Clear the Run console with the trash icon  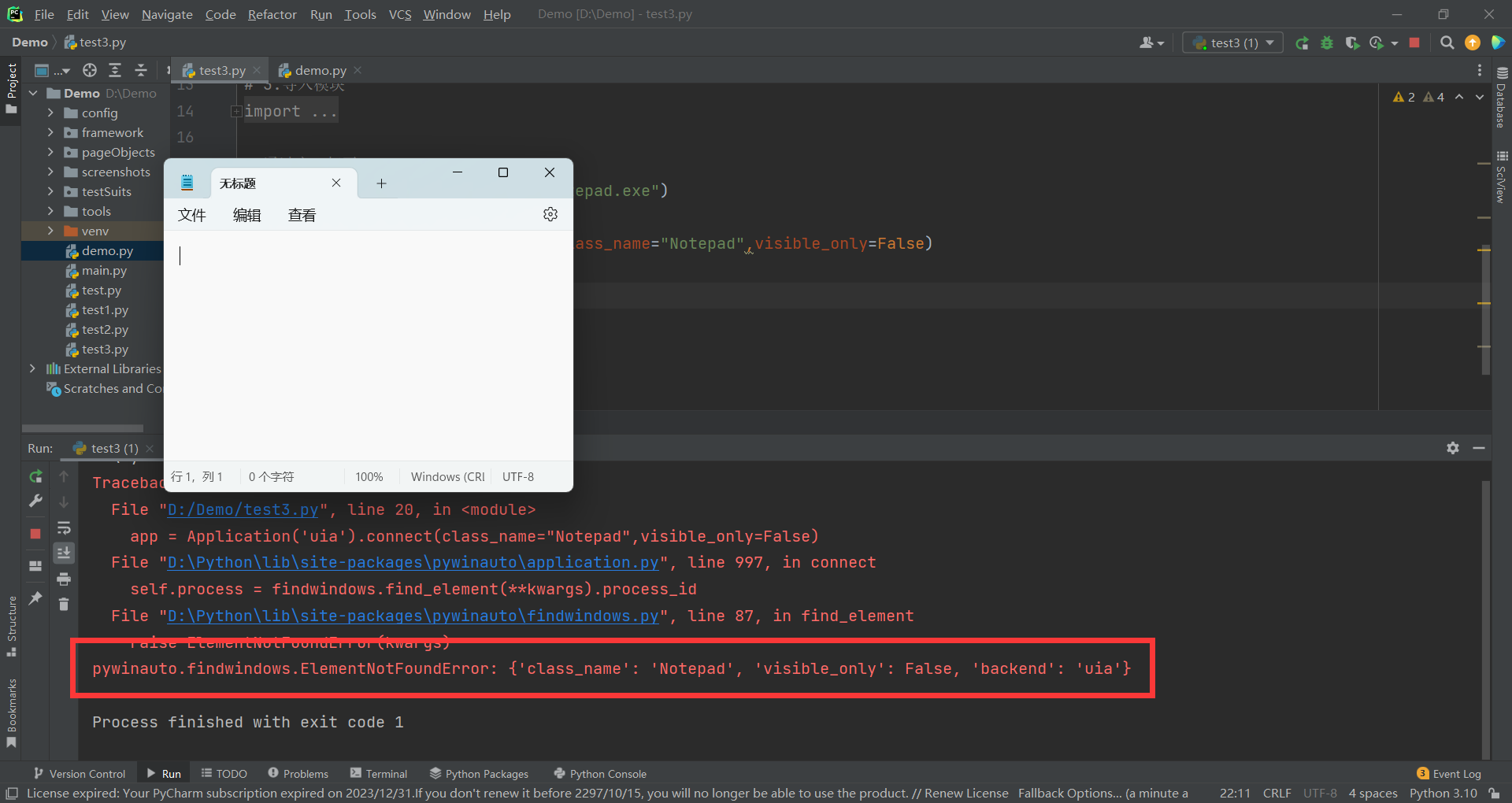(x=64, y=605)
